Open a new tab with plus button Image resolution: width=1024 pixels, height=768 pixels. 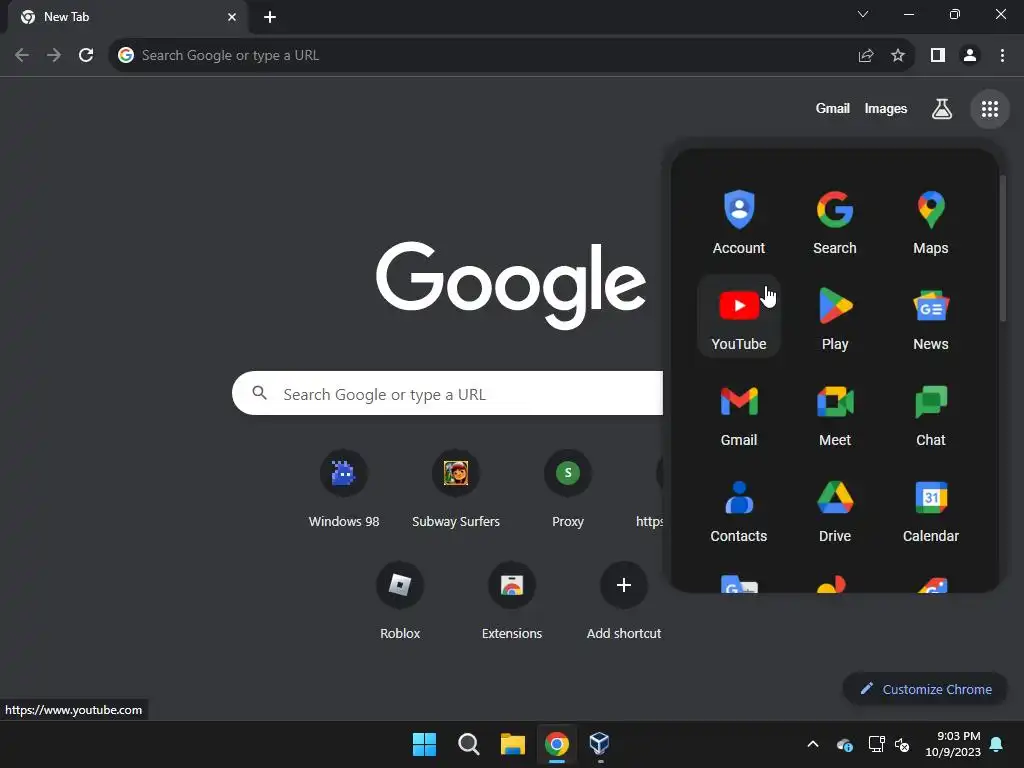pos(270,17)
